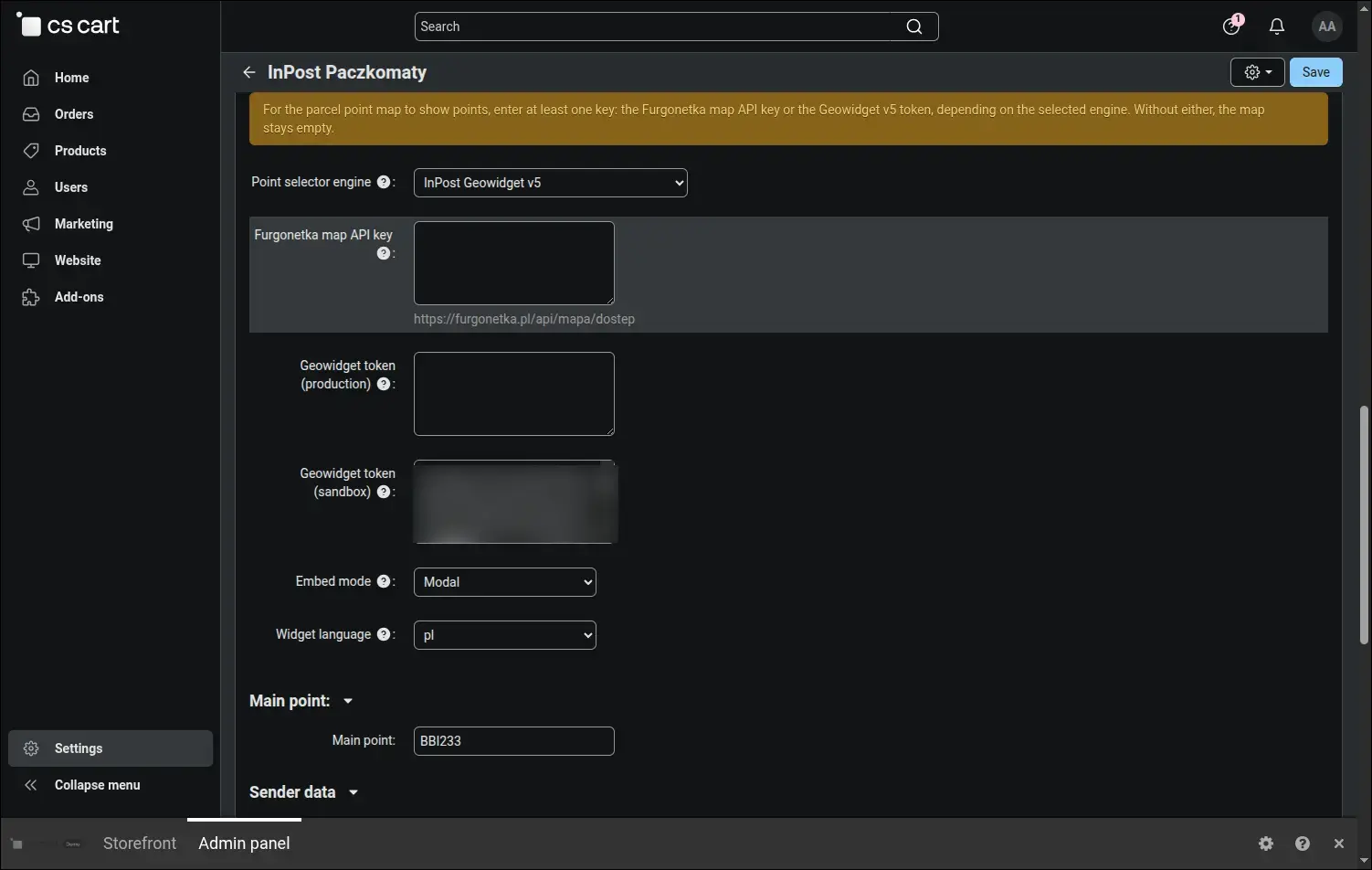1372x870 pixels.
Task: Click the Add-ons puzzle icon
Action: (31, 297)
